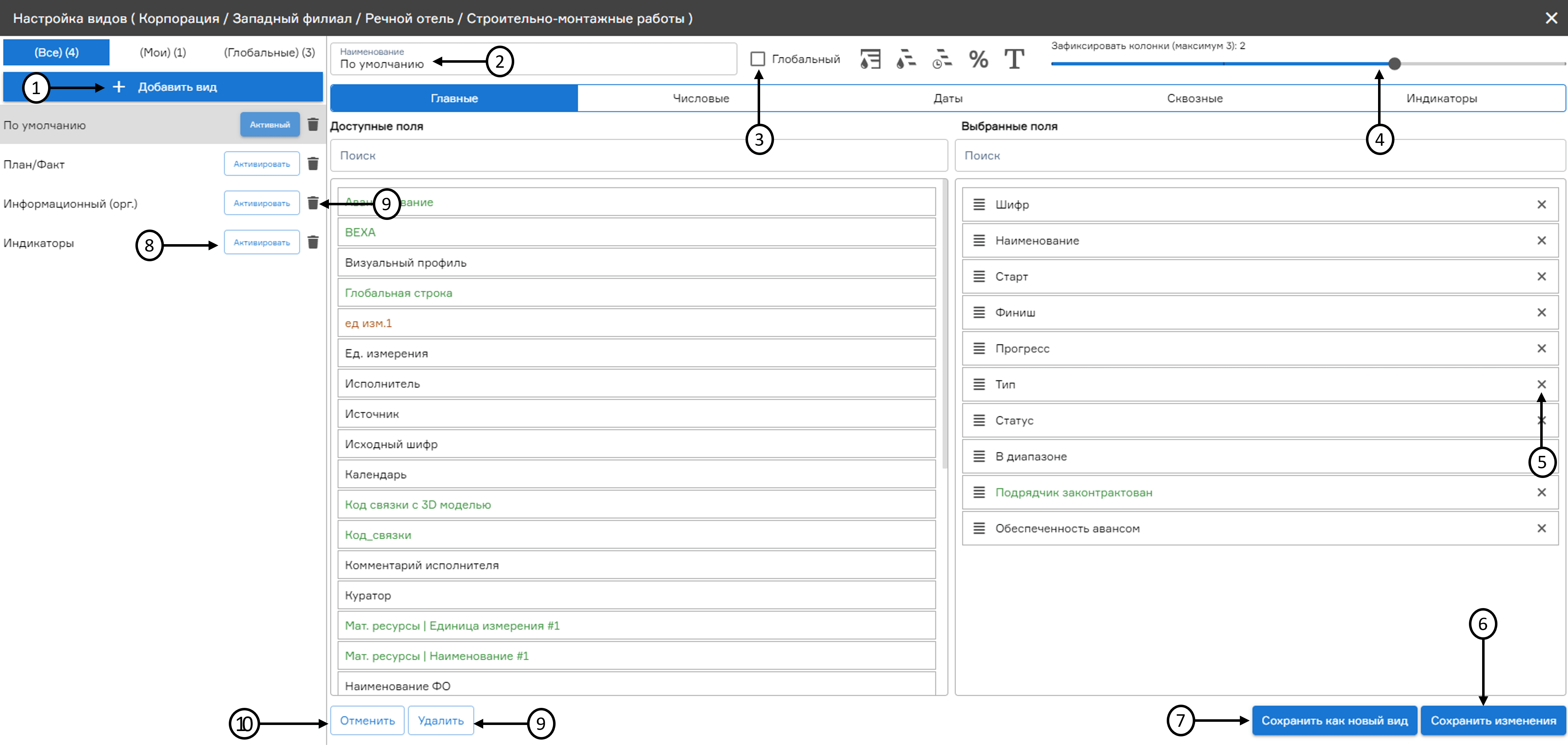
Task: Grab the drag handle of Прогресс
Action: coord(979,348)
